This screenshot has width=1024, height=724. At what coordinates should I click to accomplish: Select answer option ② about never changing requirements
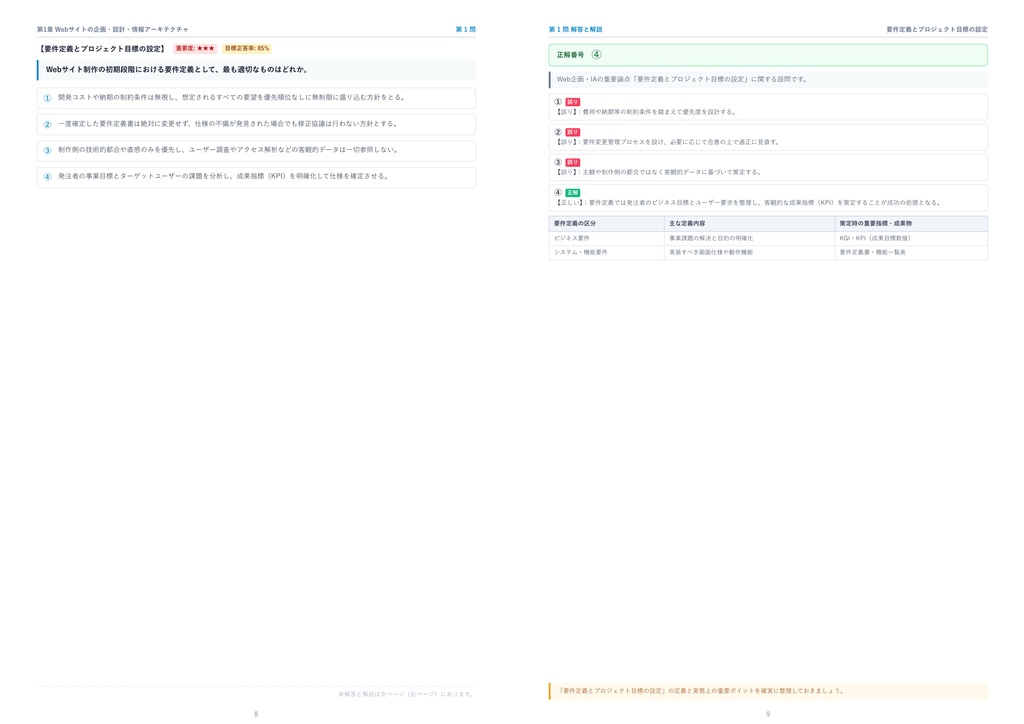pyautogui.click(x=256, y=124)
